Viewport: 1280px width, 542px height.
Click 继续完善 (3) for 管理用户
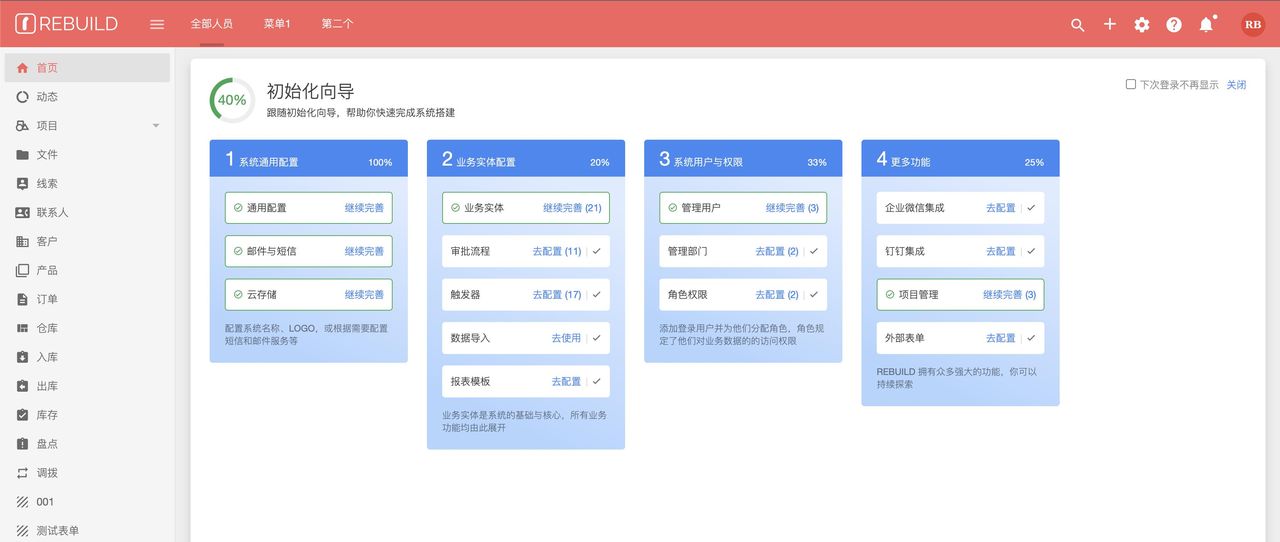792,208
